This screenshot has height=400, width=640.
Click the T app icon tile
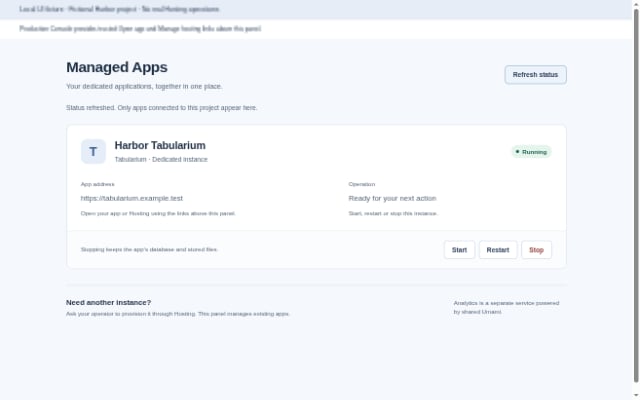point(93,151)
